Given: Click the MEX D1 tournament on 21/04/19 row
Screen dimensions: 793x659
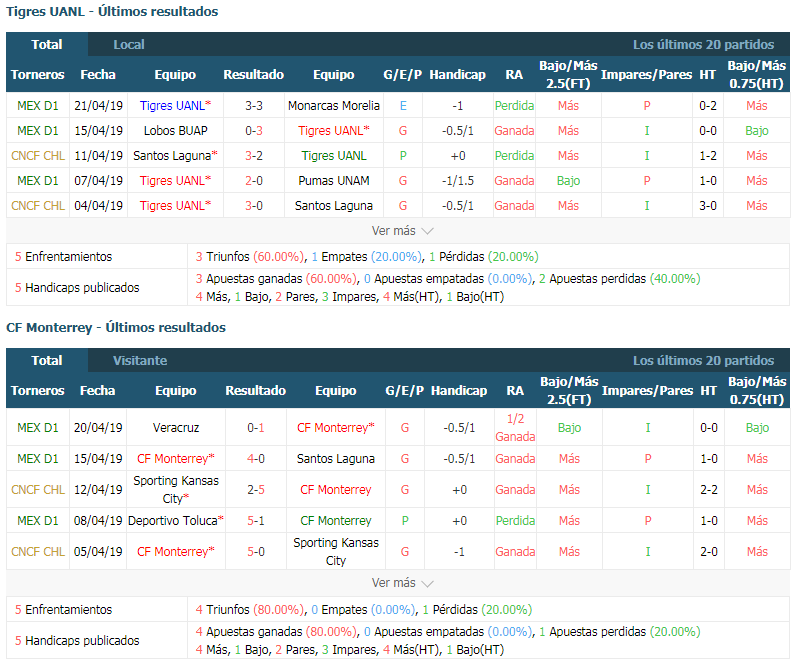Looking at the screenshot, I should (38, 106).
